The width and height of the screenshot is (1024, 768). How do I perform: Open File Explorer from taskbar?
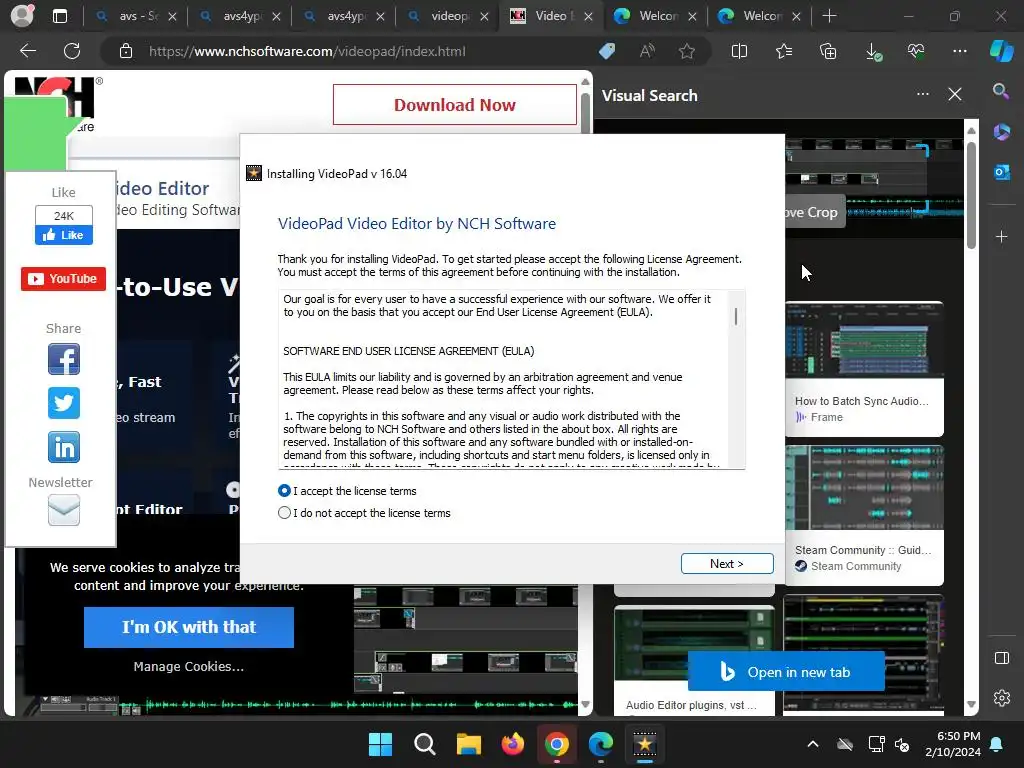468,744
